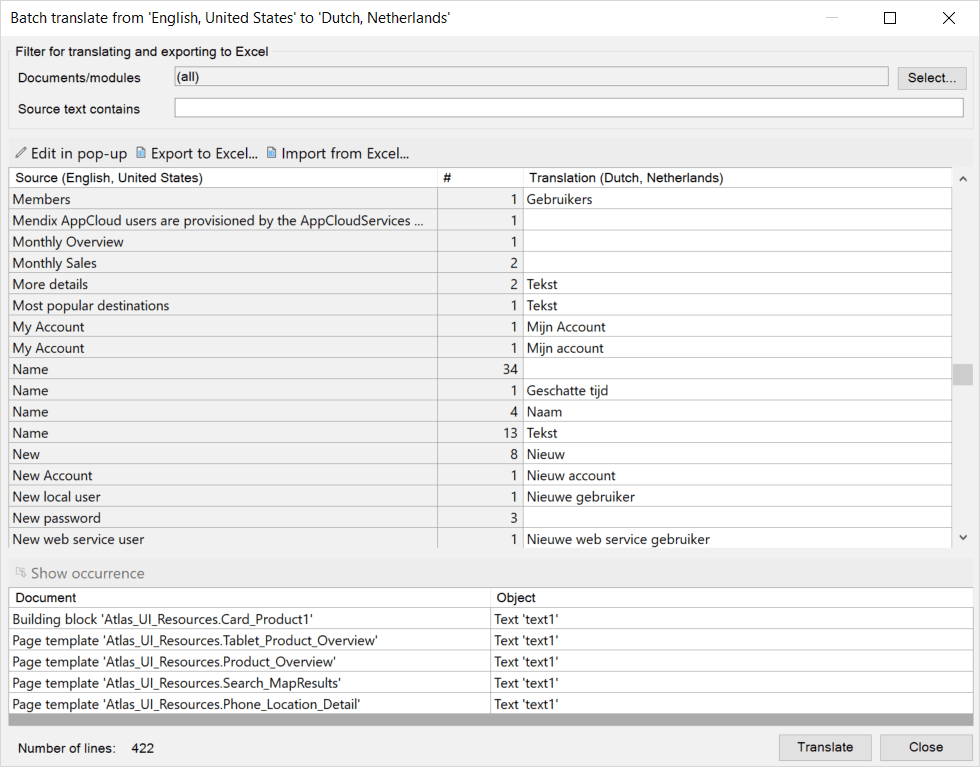The height and width of the screenshot is (767, 980).
Task: Click the Document column header in occurrences
Action: [250, 598]
